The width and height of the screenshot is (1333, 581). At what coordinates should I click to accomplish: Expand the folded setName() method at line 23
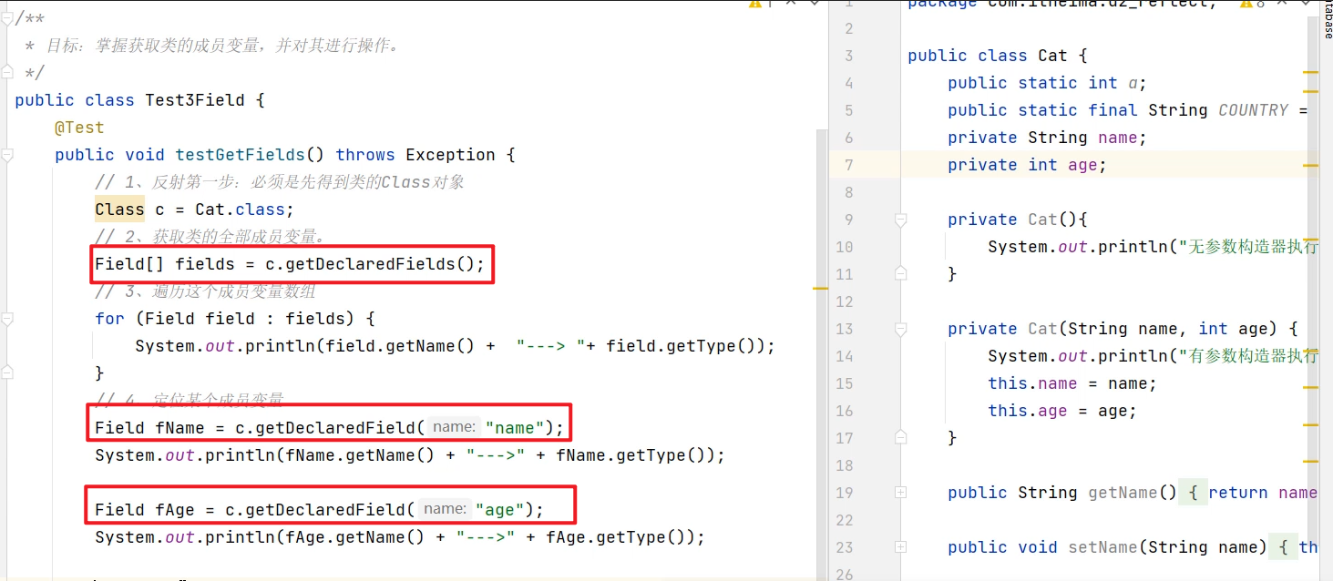(x=900, y=547)
